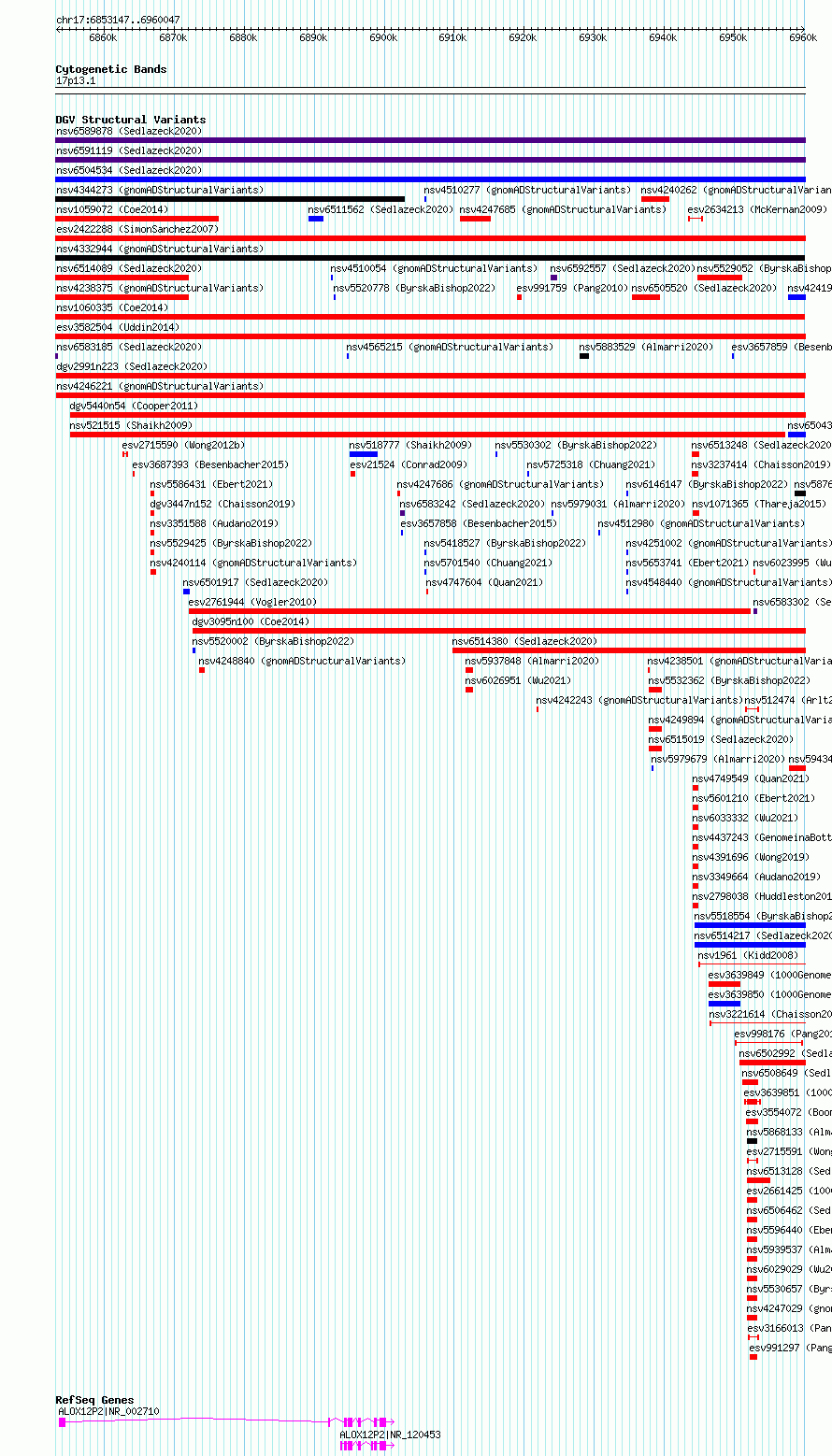The width and height of the screenshot is (832, 1456).
Task: Select nsv6026951 (Wu2021) label
Action: pos(519,680)
